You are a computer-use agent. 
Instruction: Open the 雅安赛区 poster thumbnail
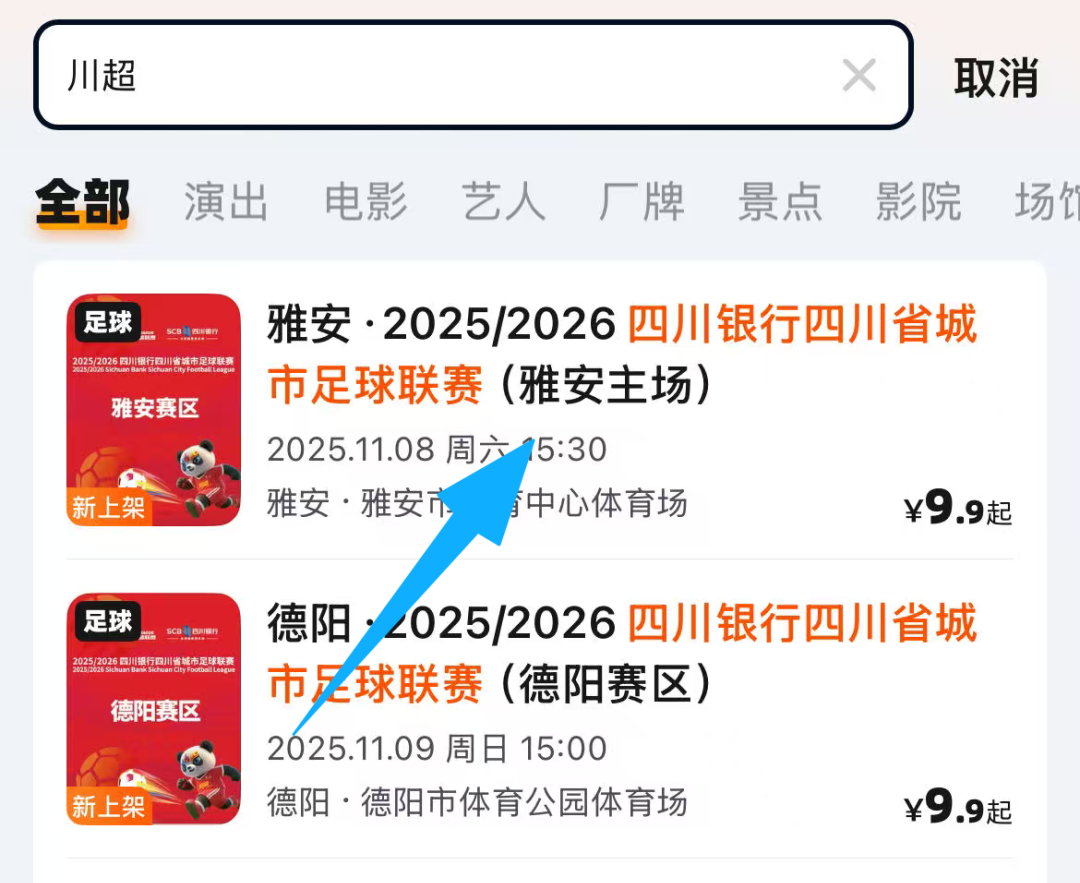pos(154,410)
